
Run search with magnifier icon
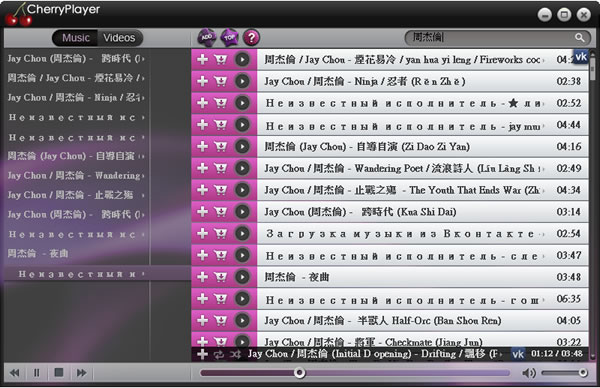580,37
